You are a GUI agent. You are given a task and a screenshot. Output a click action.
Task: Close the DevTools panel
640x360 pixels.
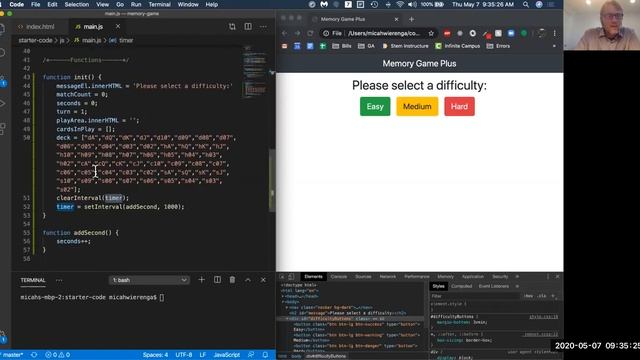coord(558,277)
